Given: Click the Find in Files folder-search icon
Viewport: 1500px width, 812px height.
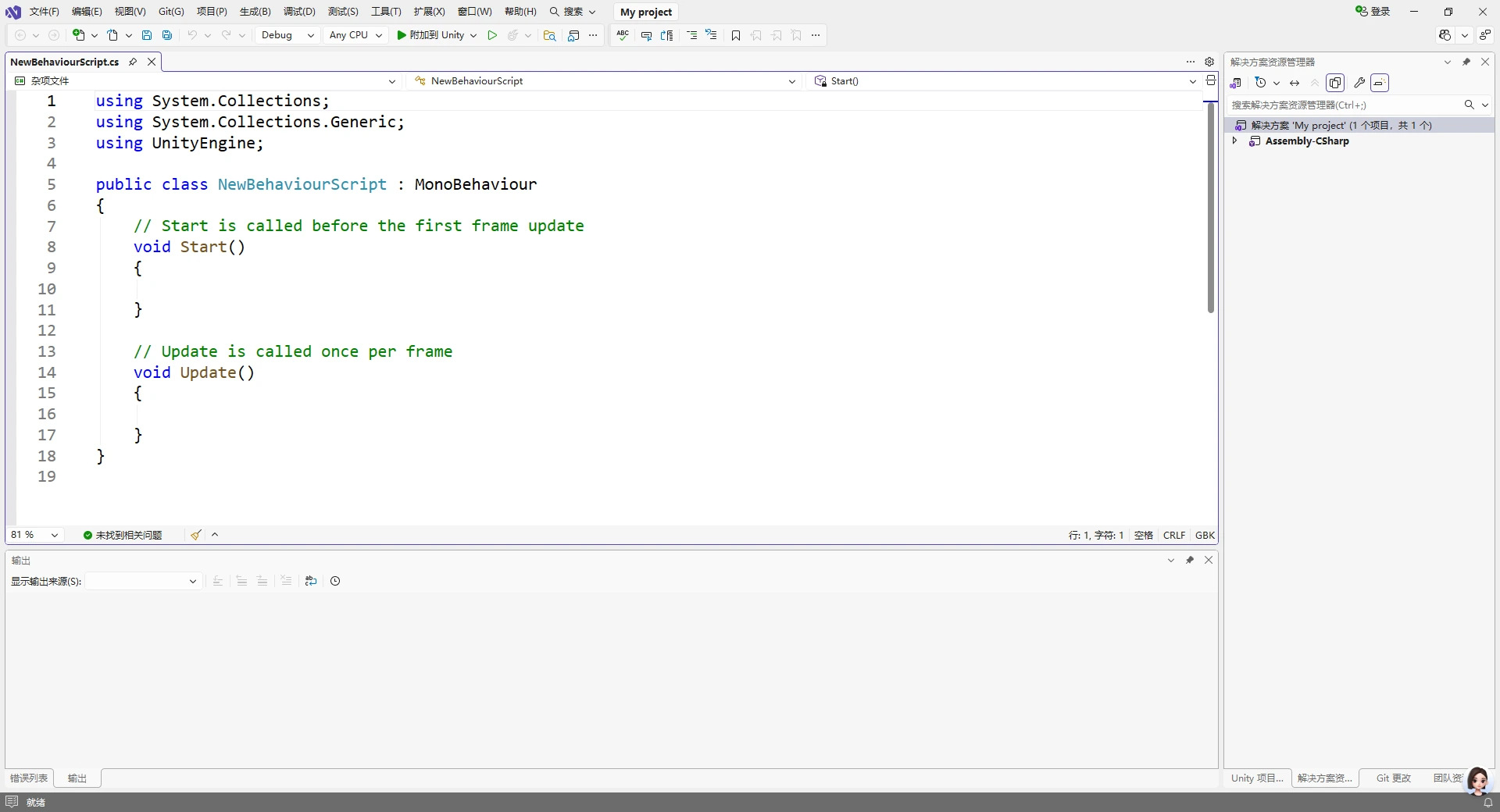Looking at the screenshot, I should point(549,35).
